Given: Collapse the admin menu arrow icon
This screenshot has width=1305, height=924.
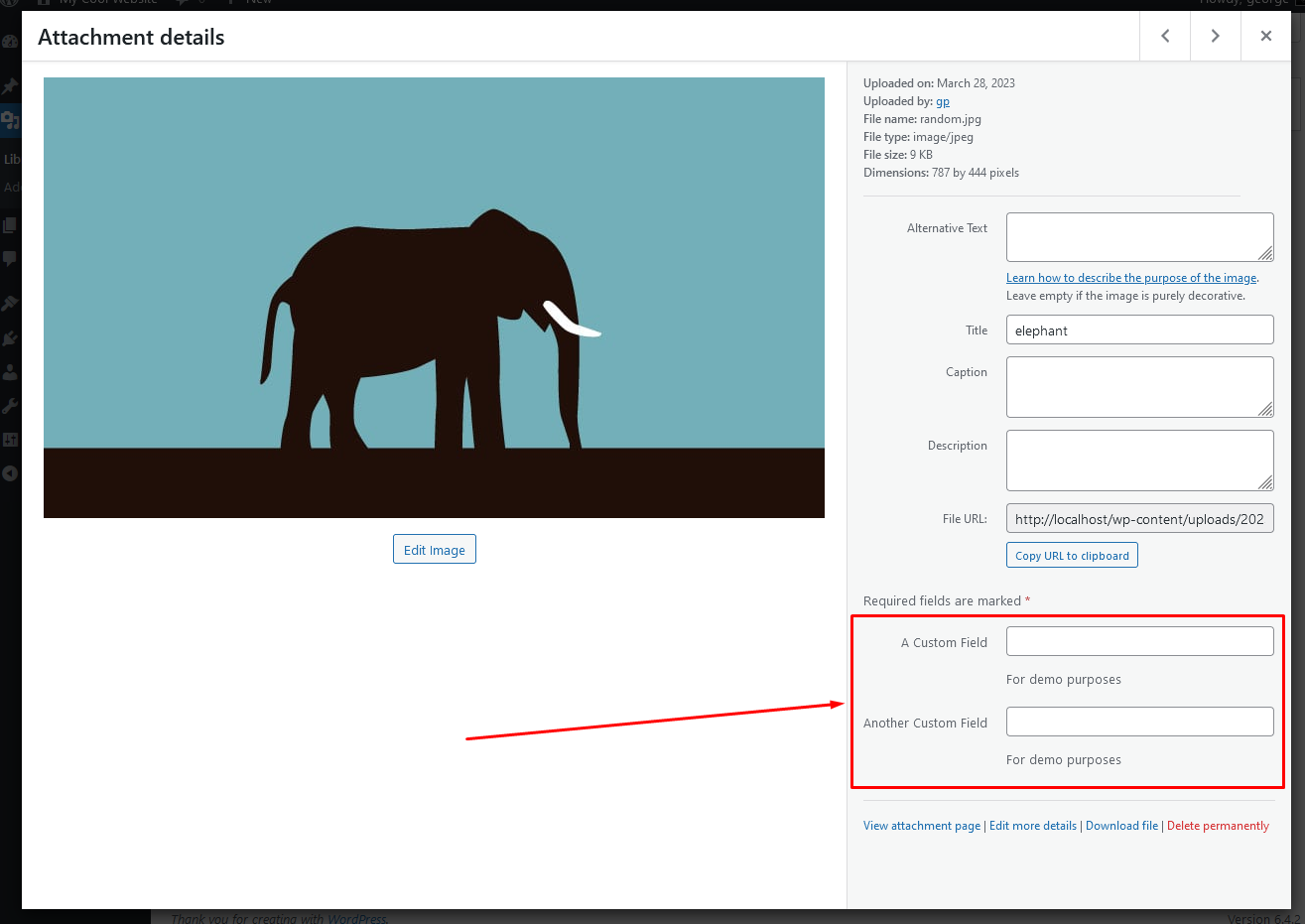Looking at the screenshot, I should coord(10,473).
